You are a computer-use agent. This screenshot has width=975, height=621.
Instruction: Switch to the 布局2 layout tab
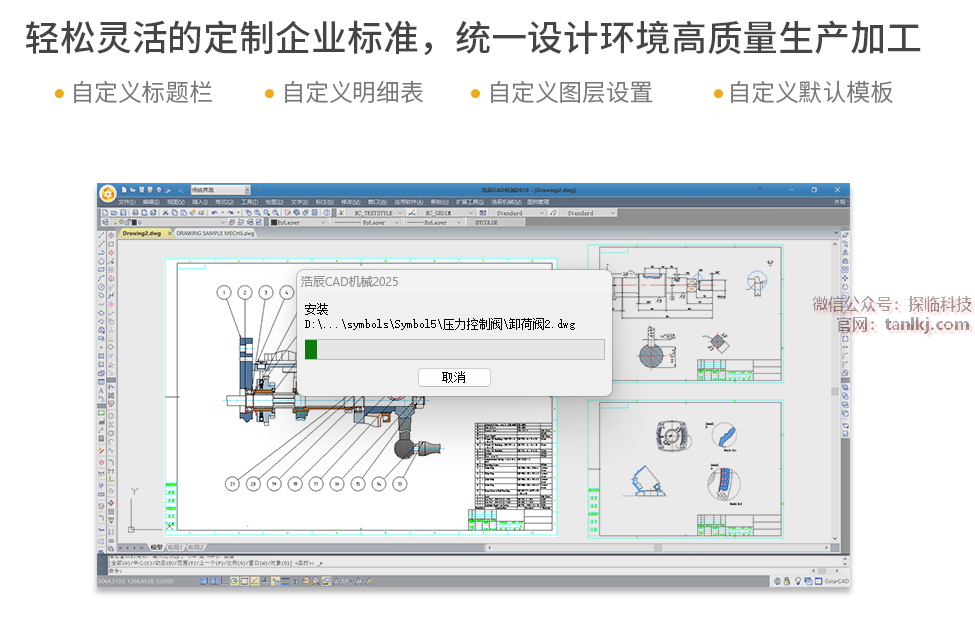(196, 548)
